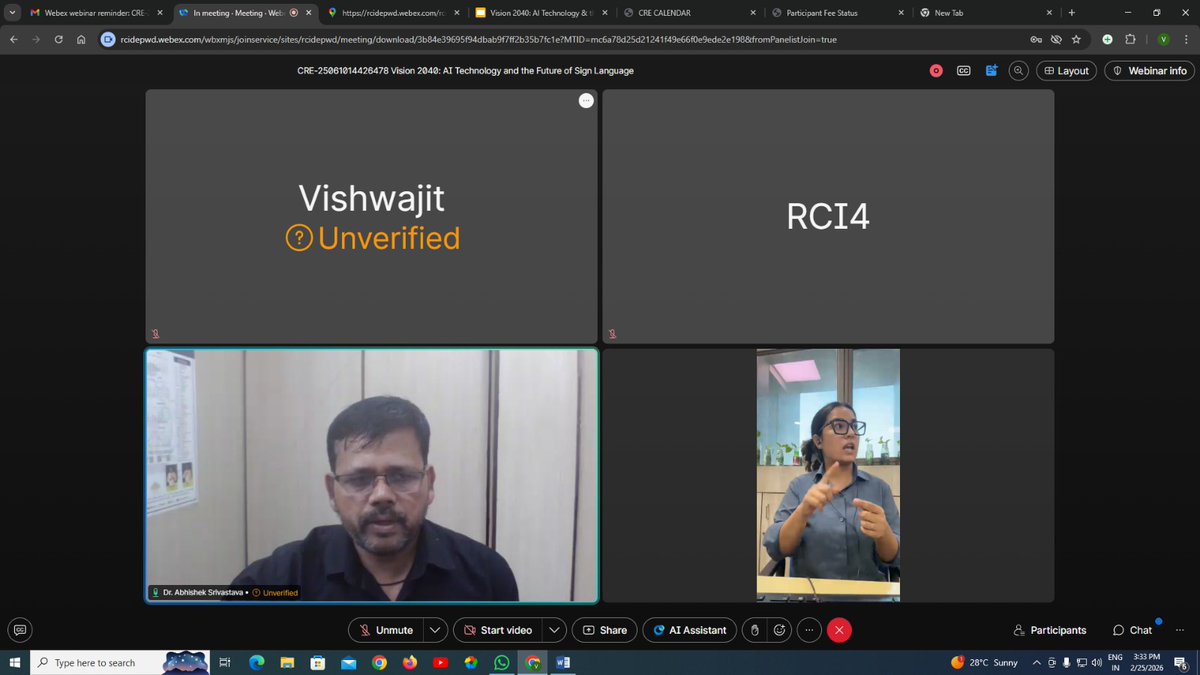This screenshot has height=675, width=1200.
Task: Open the Layout options
Action: 1066,71
